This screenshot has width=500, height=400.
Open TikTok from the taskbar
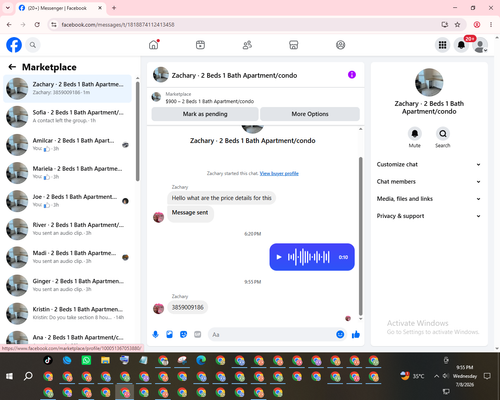[x=48, y=360]
